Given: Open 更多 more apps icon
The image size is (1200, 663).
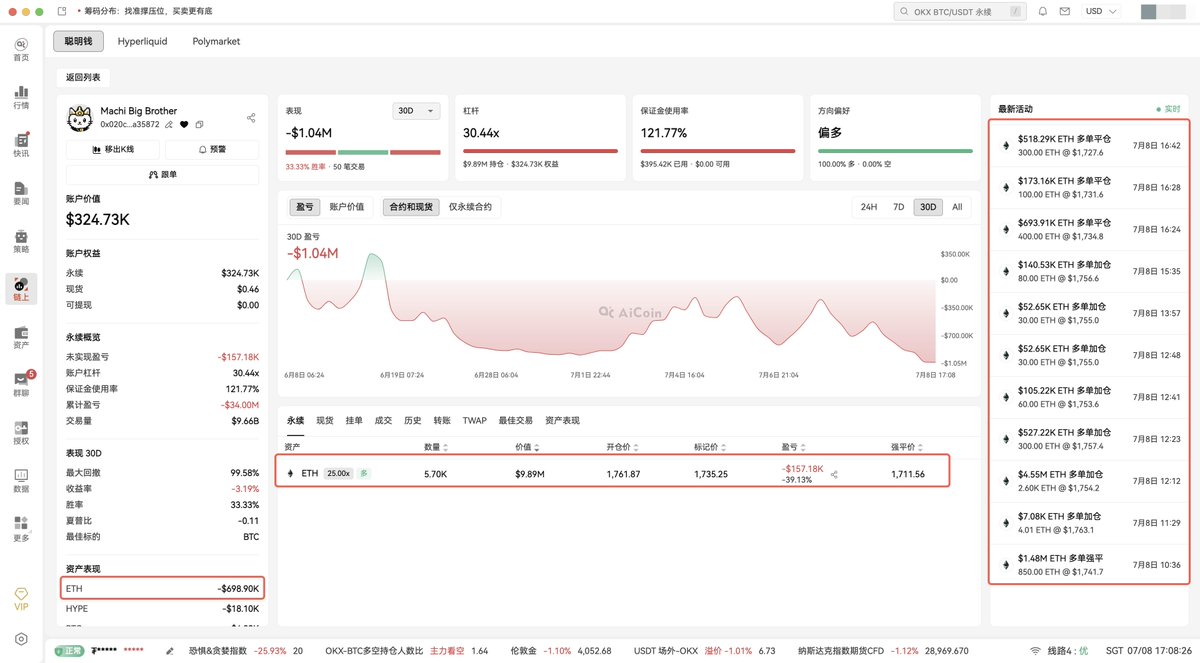Looking at the screenshot, I should (21, 528).
